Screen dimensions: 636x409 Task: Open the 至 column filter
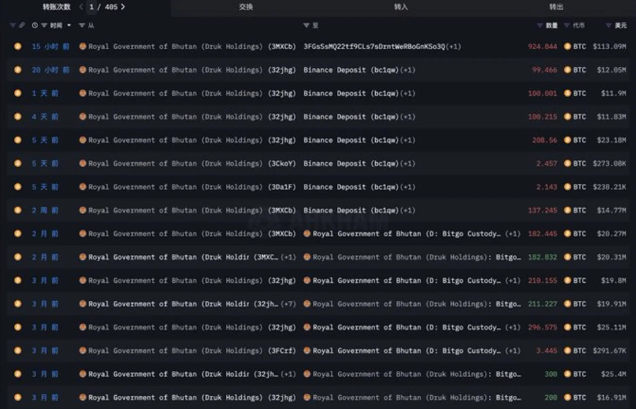pyautogui.click(x=306, y=25)
